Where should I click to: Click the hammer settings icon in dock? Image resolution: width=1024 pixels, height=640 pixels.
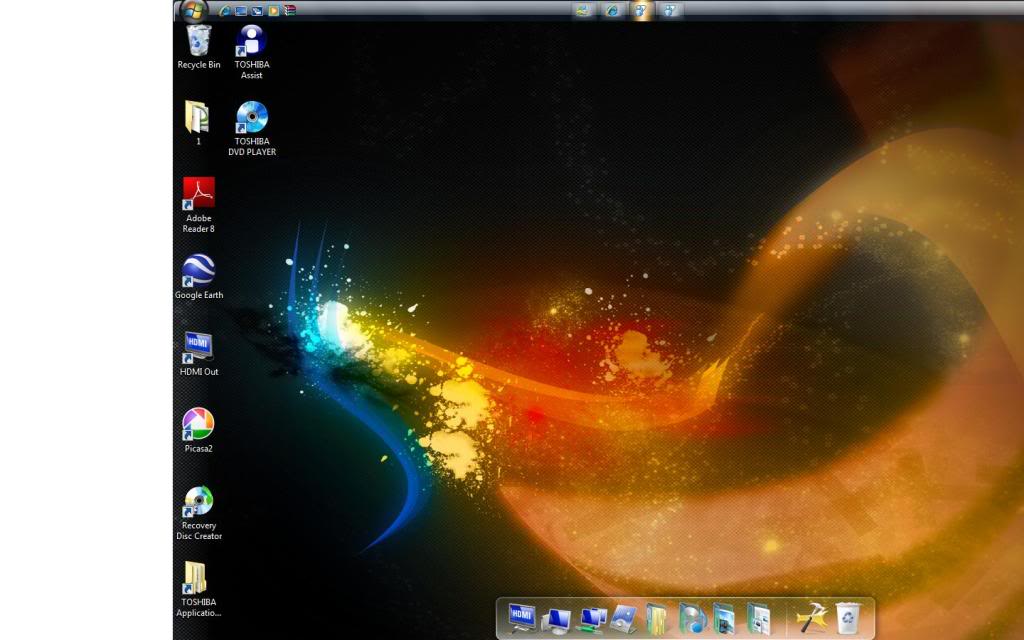(x=811, y=618)
